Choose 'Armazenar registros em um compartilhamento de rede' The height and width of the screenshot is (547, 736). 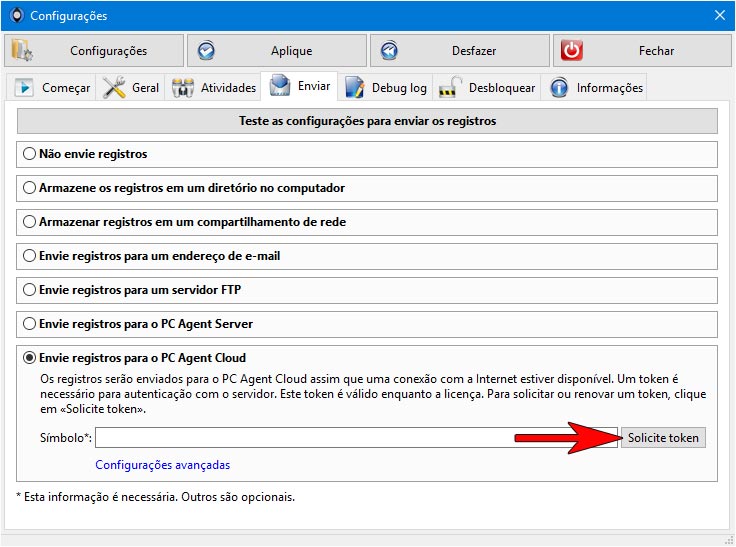click(29, 222)
